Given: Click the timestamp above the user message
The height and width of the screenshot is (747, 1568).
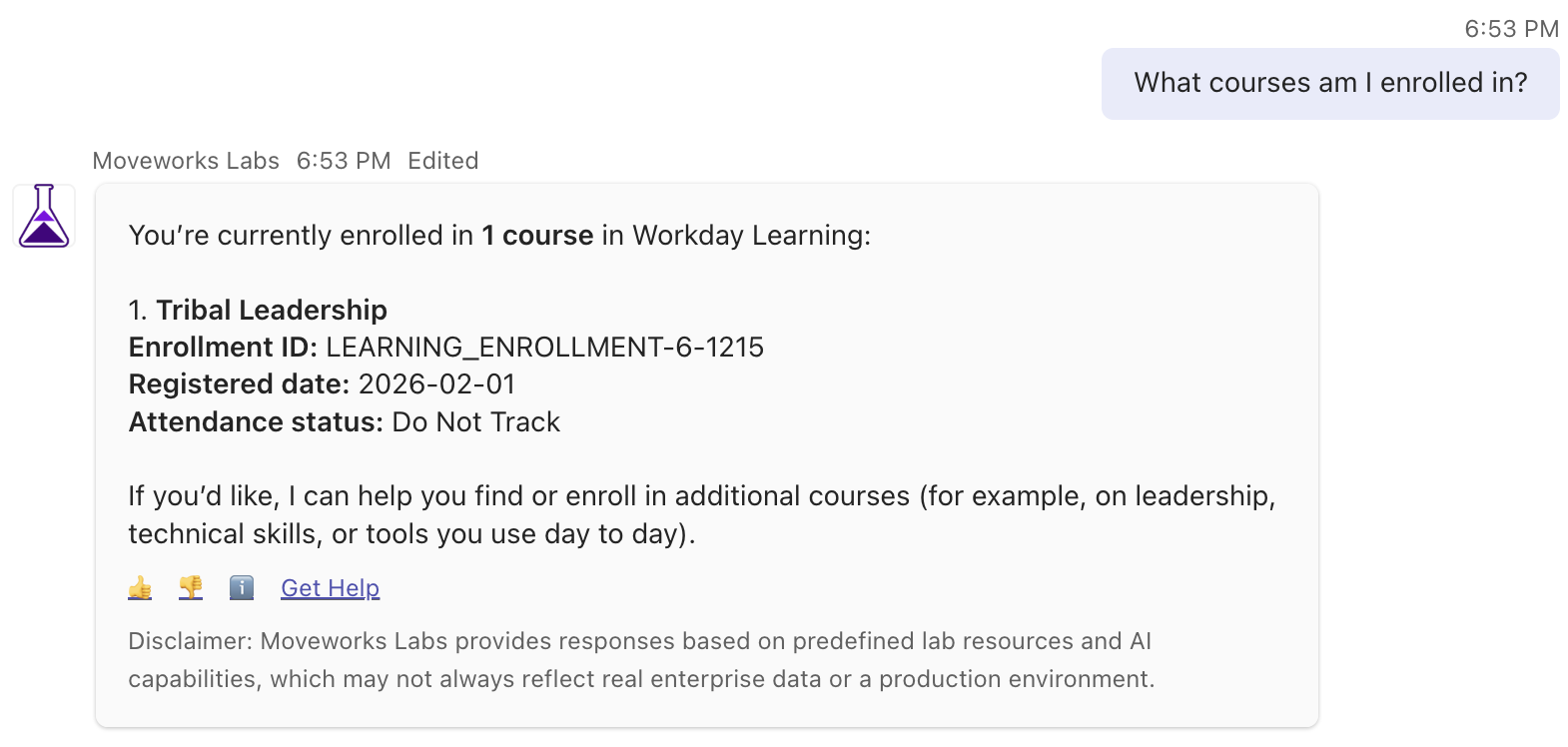Looking at the screenshot, I should click(x=1511, y=29).
